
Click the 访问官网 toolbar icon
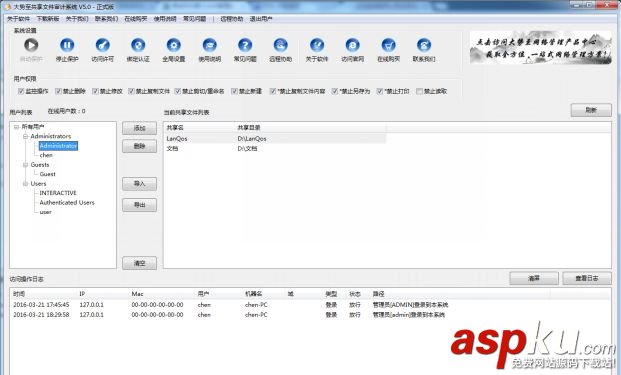(352, 45)
